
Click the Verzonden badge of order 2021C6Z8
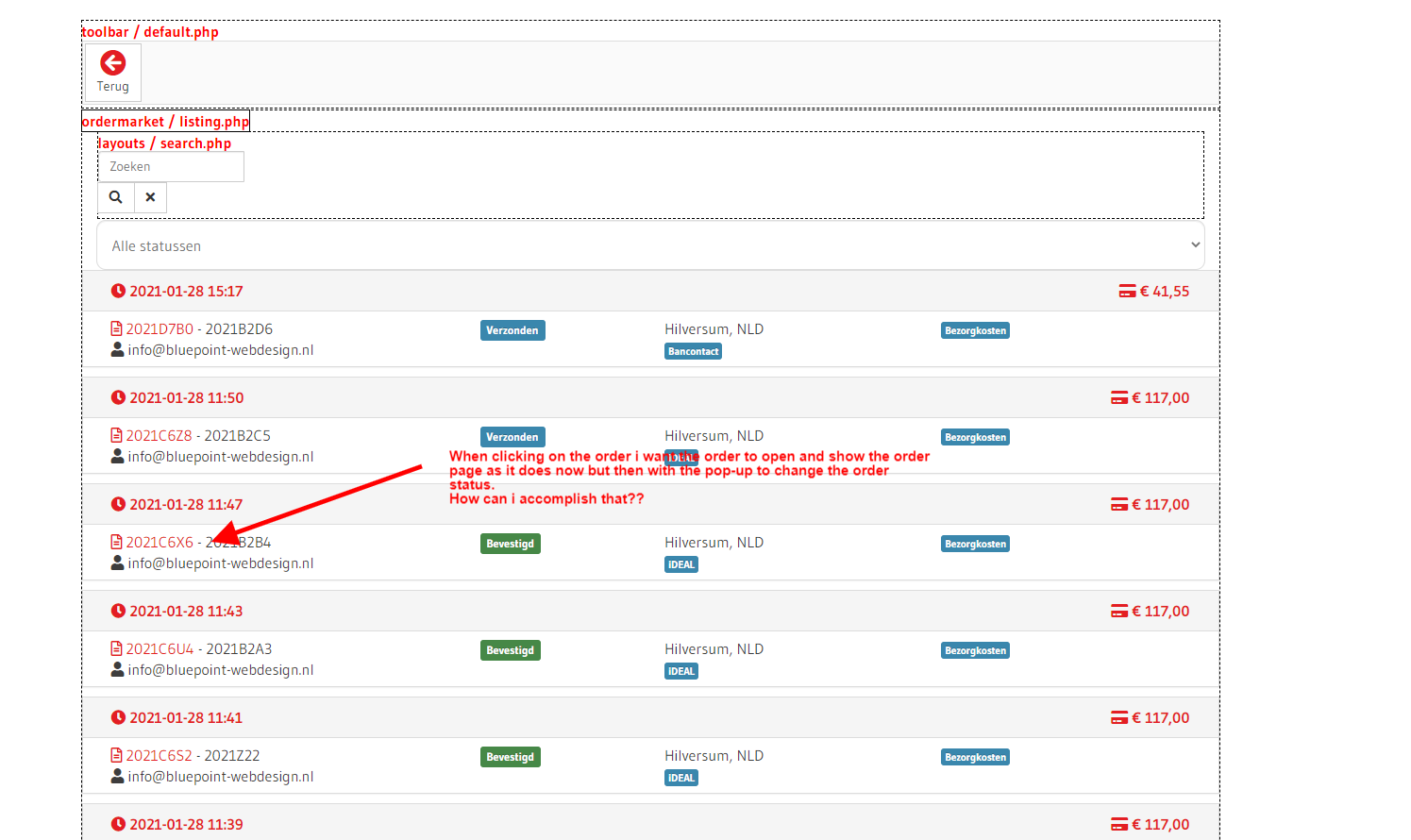point(512,437)
